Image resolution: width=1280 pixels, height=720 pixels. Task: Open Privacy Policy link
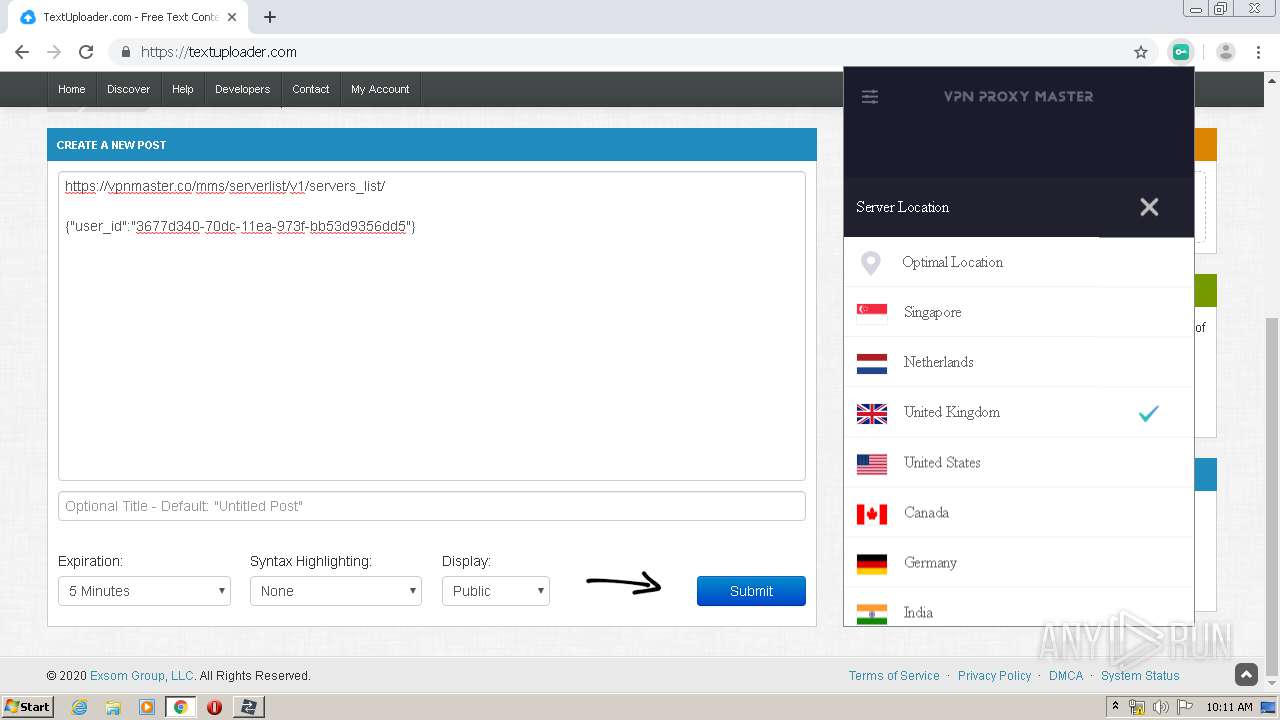tap(994, 676)
